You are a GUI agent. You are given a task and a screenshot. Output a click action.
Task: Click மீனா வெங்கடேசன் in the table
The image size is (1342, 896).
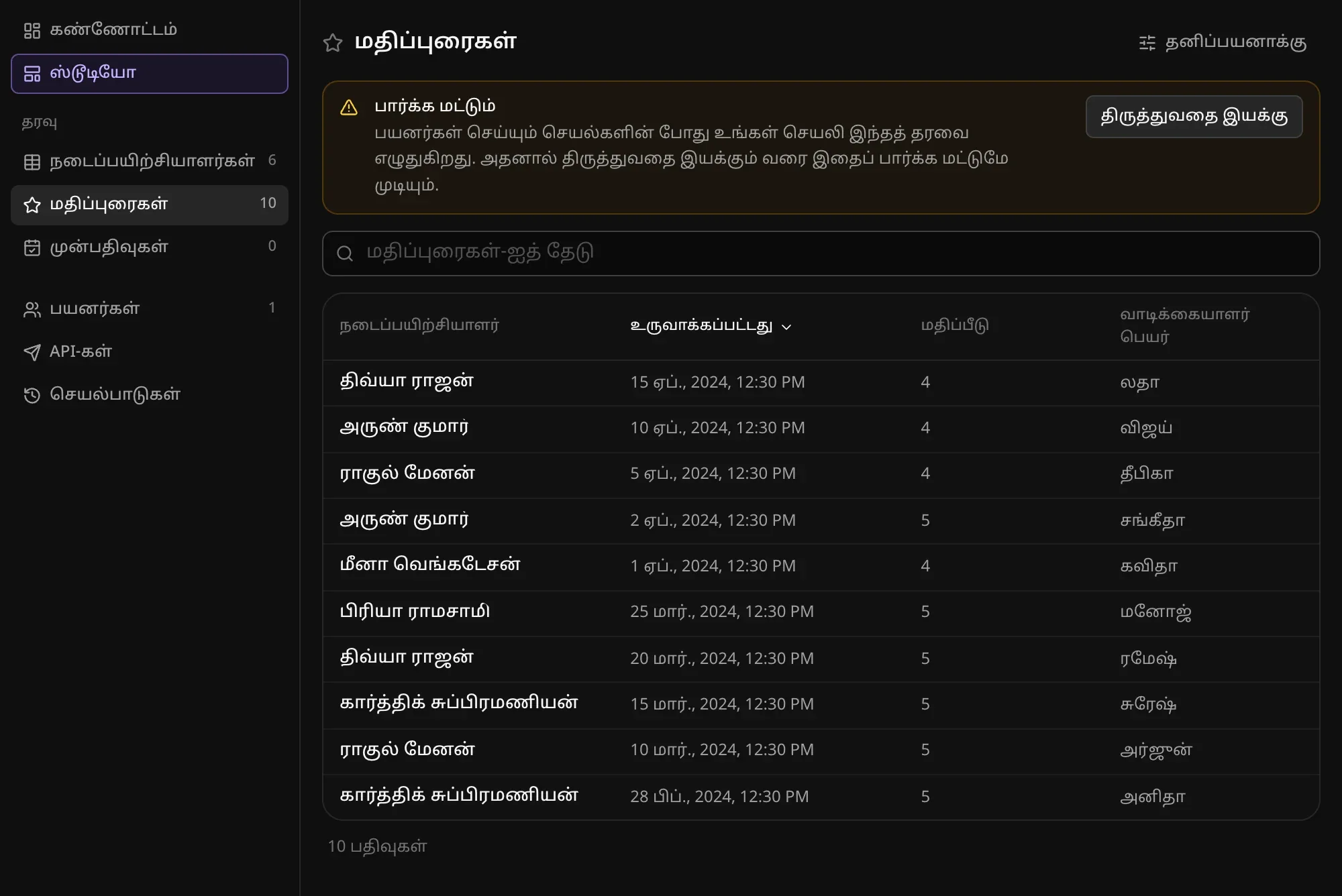coord(430,565)
